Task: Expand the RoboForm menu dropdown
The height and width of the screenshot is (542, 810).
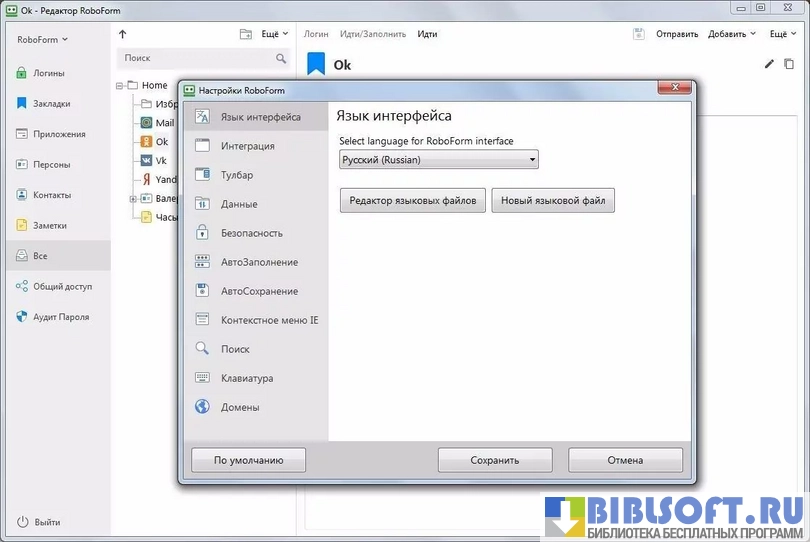Action: coord(42,40)
